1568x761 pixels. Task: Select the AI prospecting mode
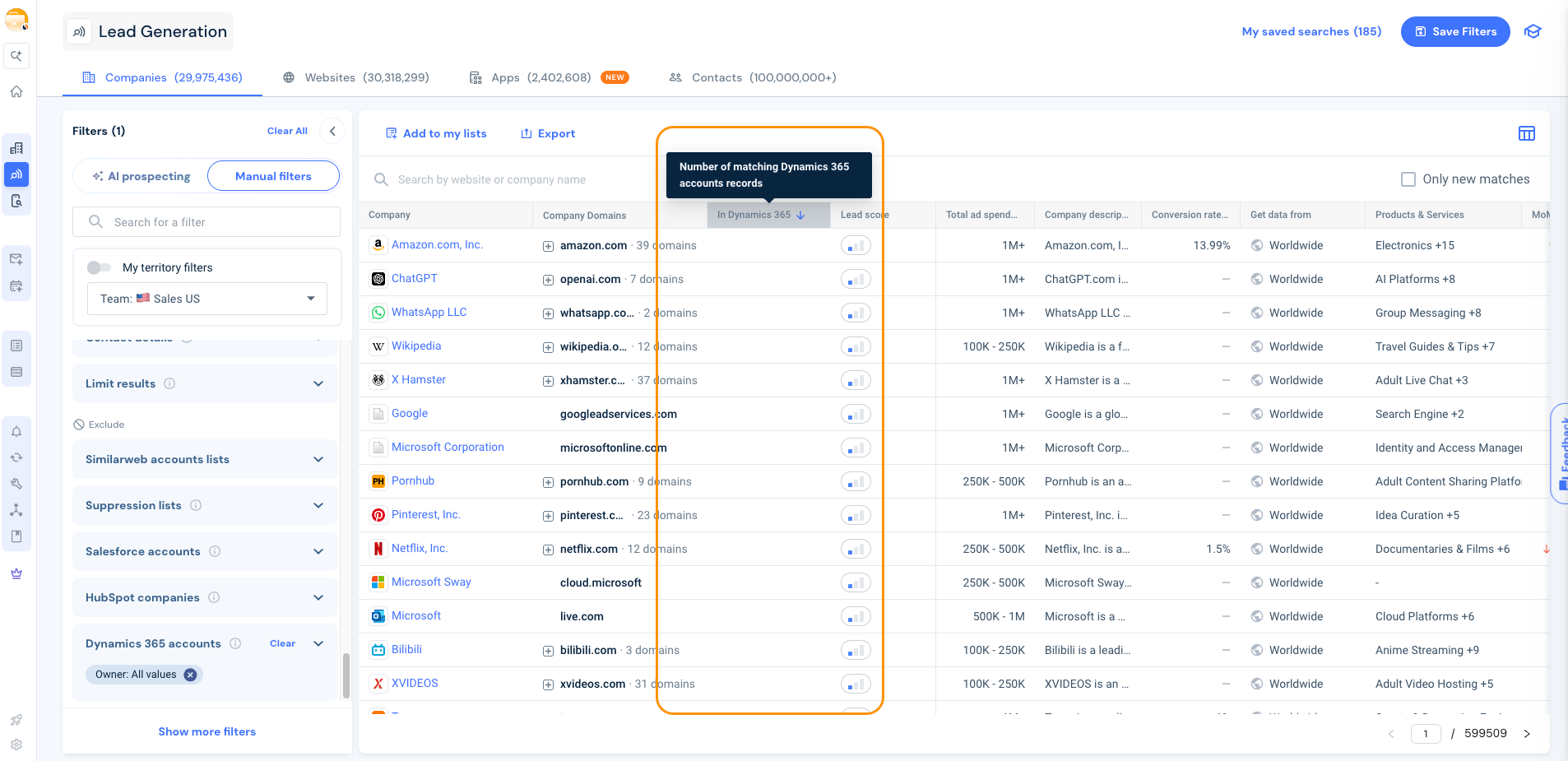pos(141,176)
